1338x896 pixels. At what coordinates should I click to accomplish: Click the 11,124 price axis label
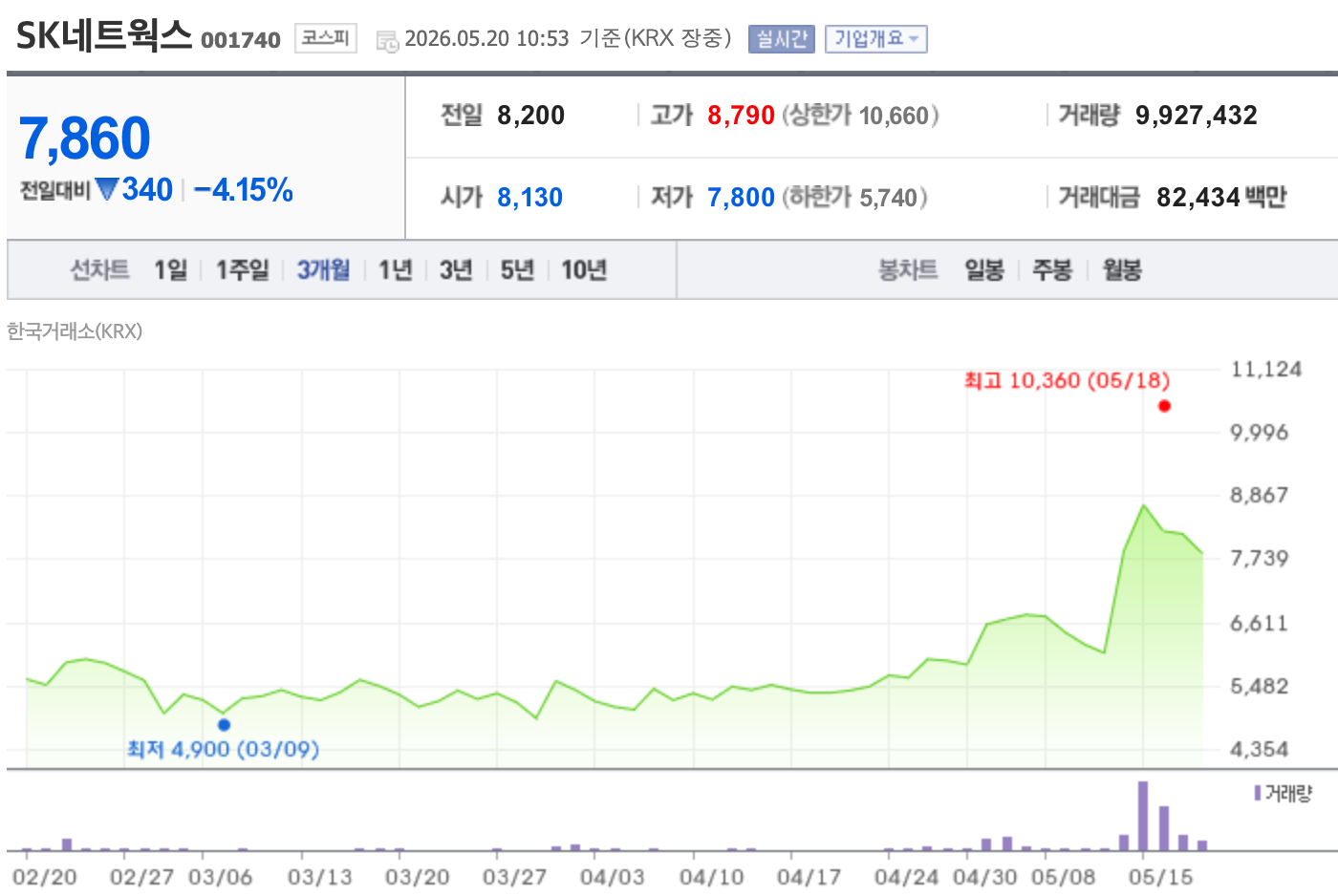click(x=1266, y=370)
